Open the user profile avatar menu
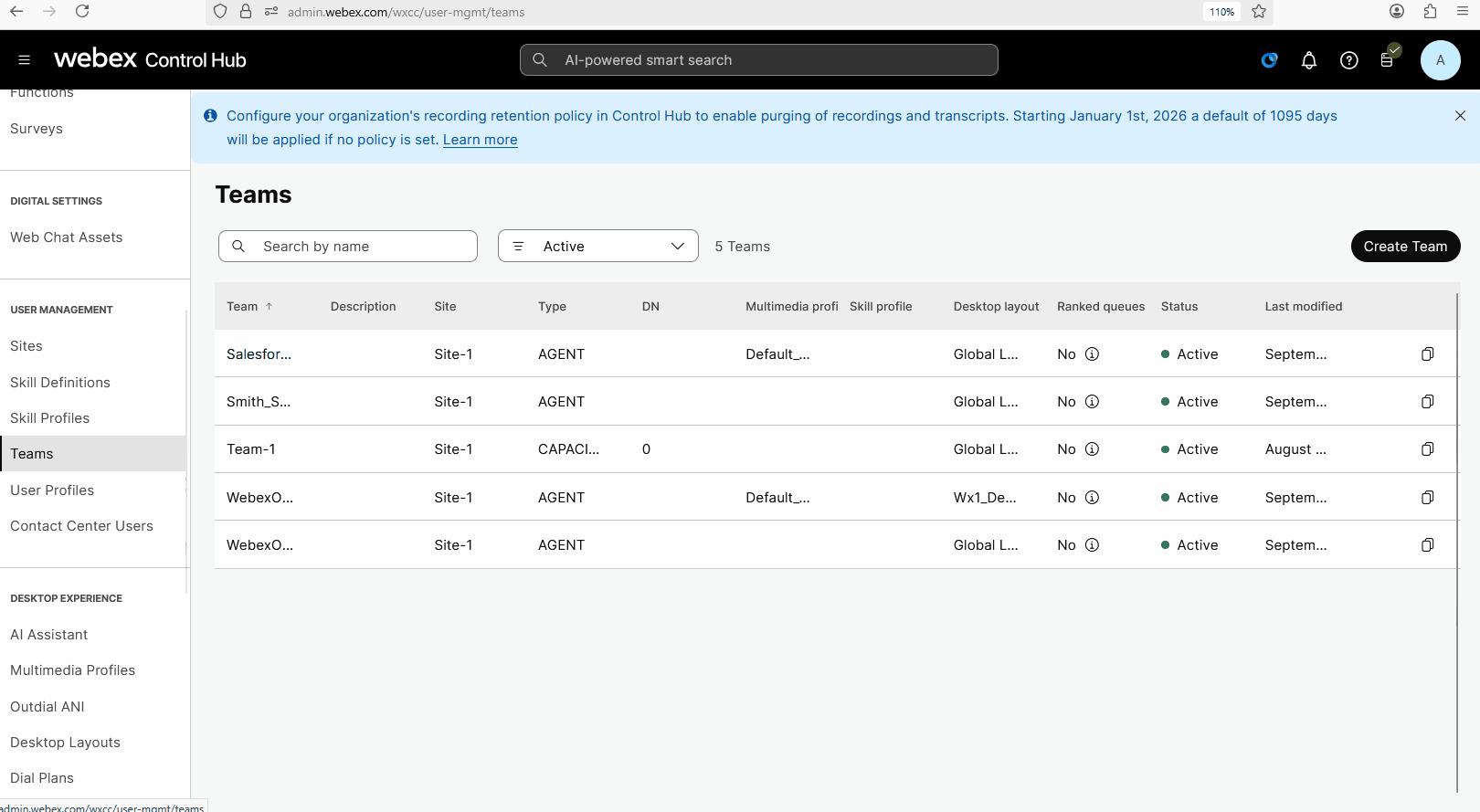The width and height of the screenshot is (1480, 812). (1440, 60)
